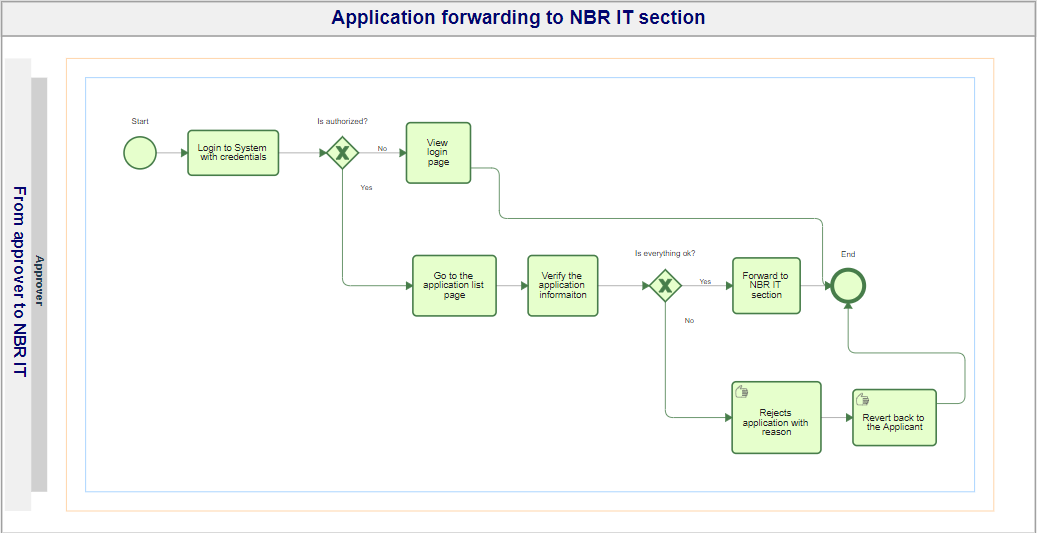Viewport: 1038px width, 533px height.
Task: Select the 'View login page' task box
Action: tap(438, 153)
